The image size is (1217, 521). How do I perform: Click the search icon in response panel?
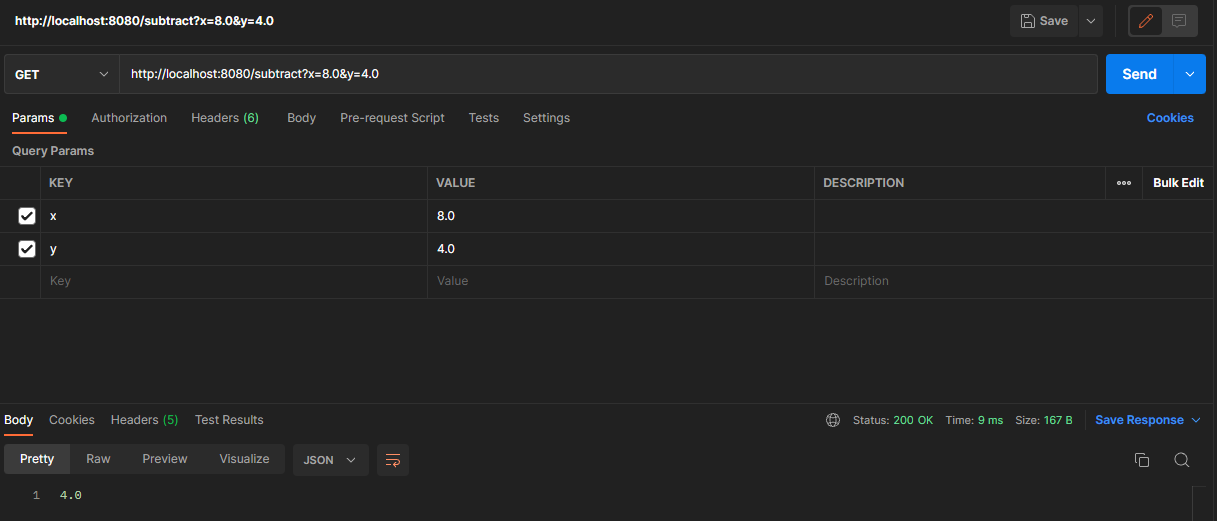click(1181, 460)
